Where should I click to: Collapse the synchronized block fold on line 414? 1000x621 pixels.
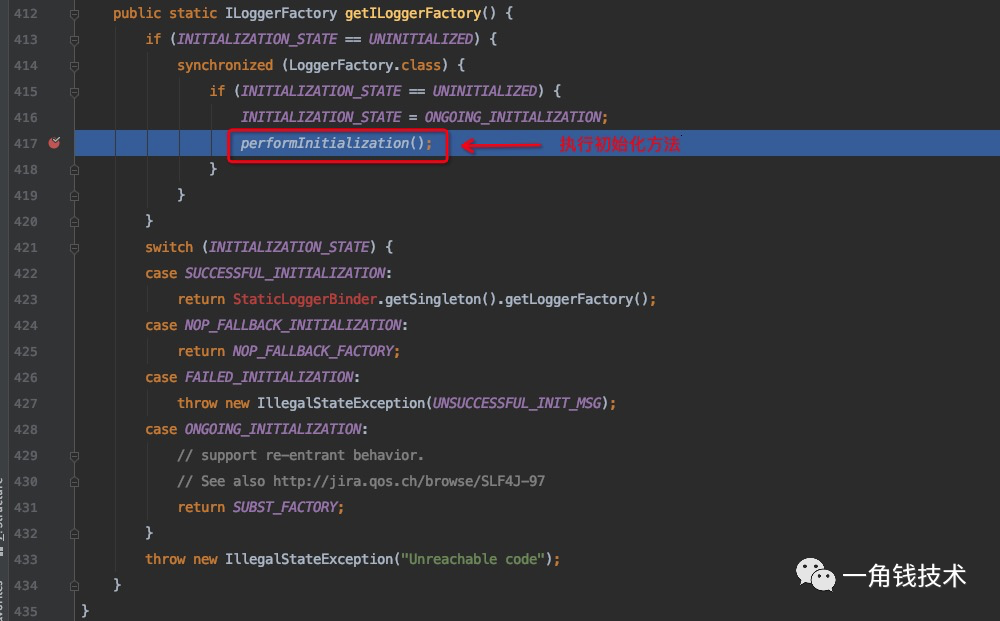click(74, 66)
